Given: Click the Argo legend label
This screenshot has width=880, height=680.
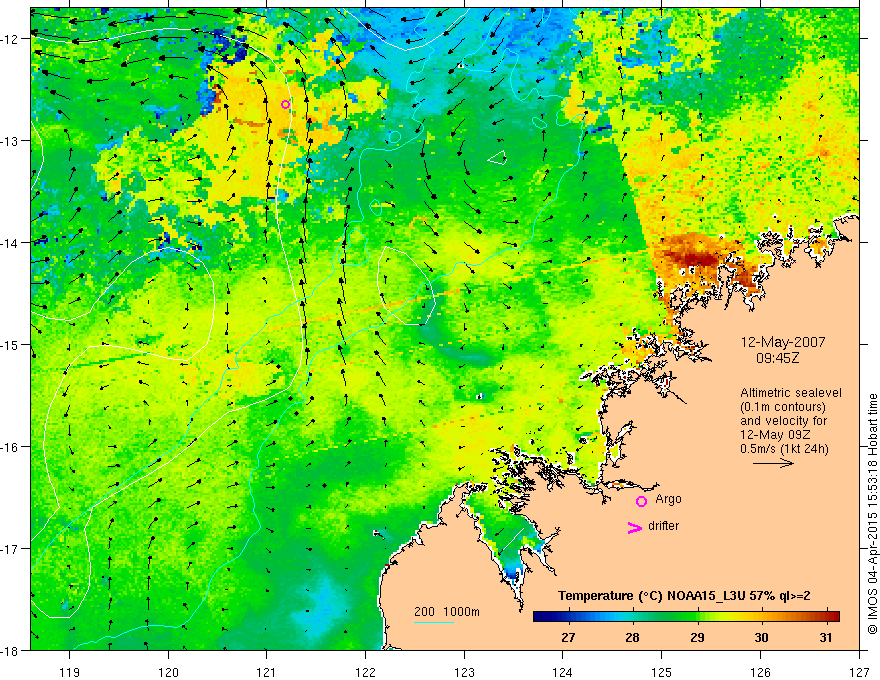Looking at the screenshot, I should tap(668, 499).
